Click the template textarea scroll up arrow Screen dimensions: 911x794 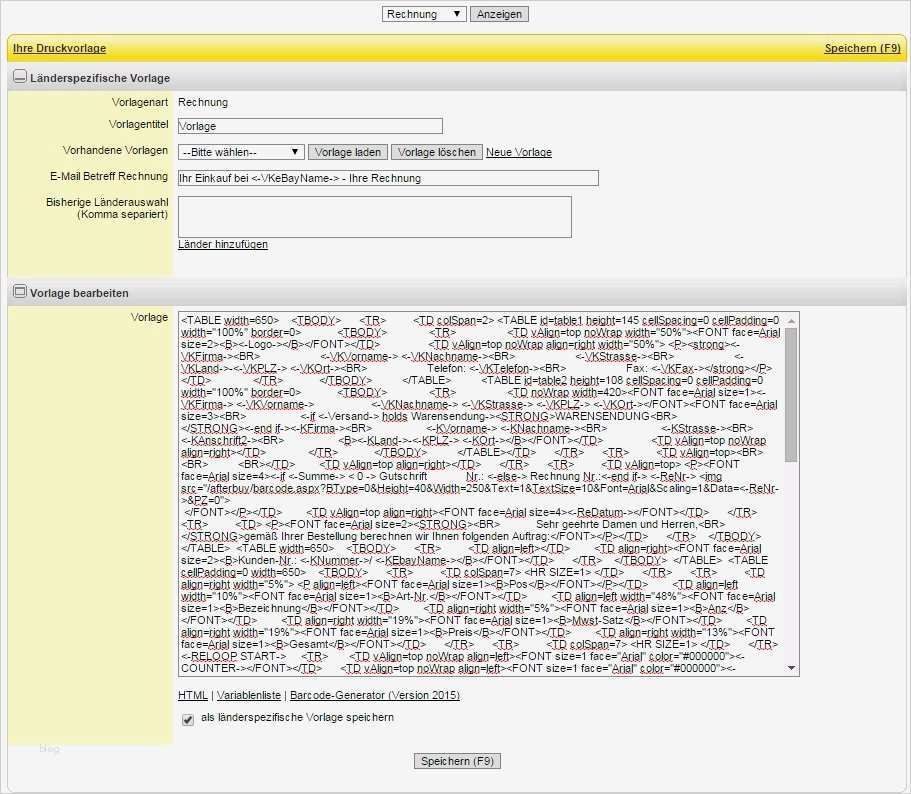pos(791,321)
